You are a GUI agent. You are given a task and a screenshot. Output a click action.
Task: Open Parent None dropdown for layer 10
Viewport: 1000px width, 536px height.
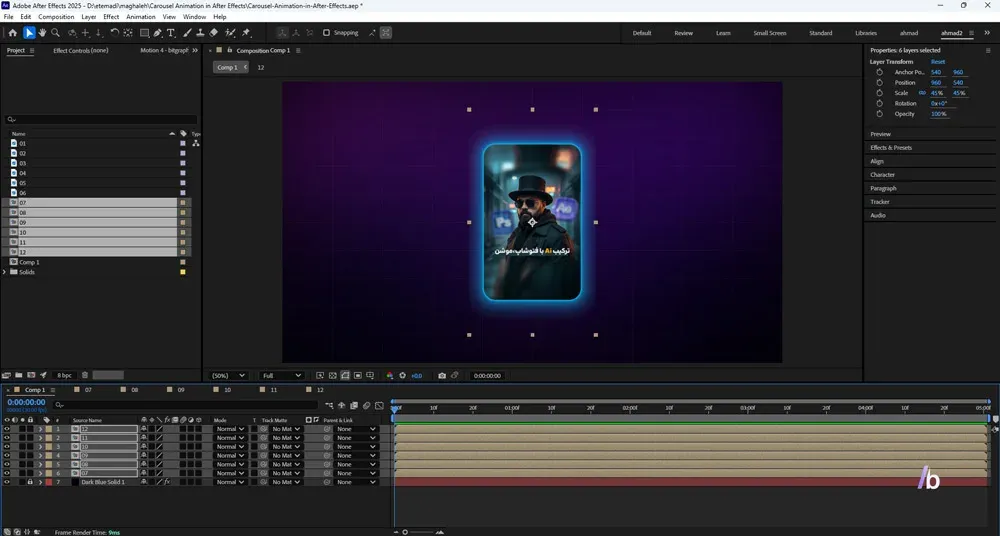(356, 447)
